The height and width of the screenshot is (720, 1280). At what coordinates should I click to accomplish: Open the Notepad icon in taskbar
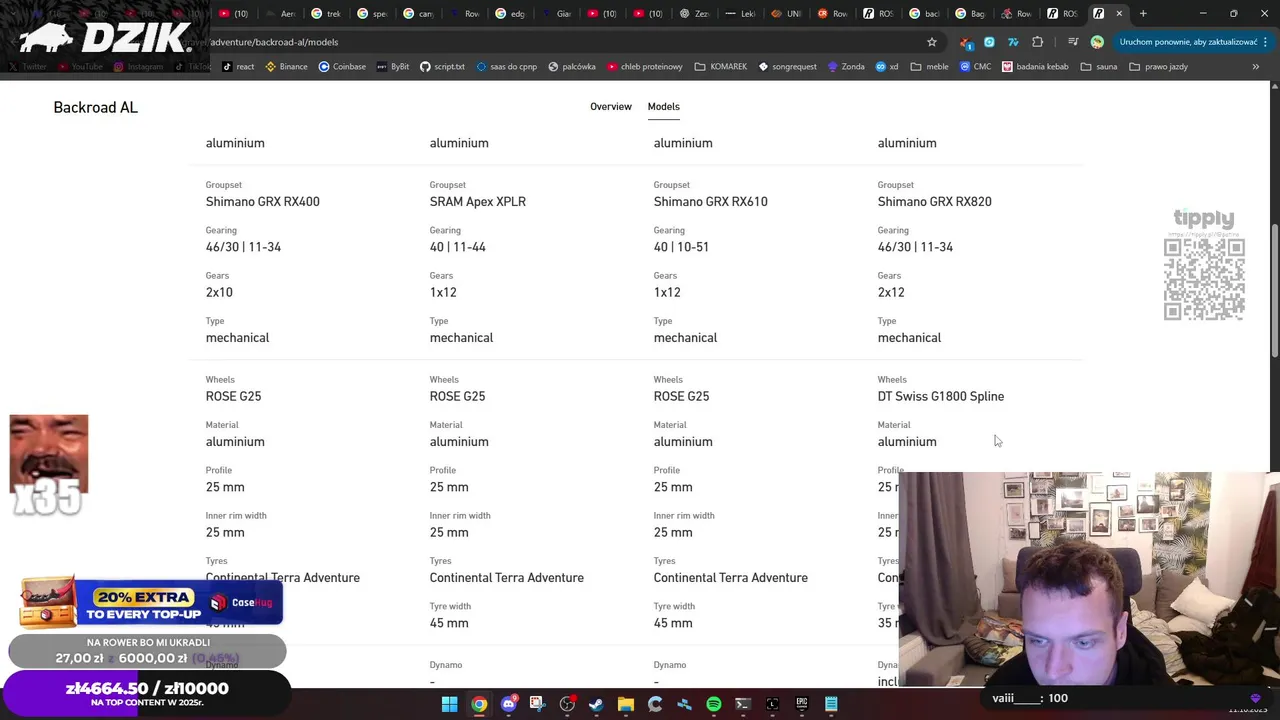[831, 704]
